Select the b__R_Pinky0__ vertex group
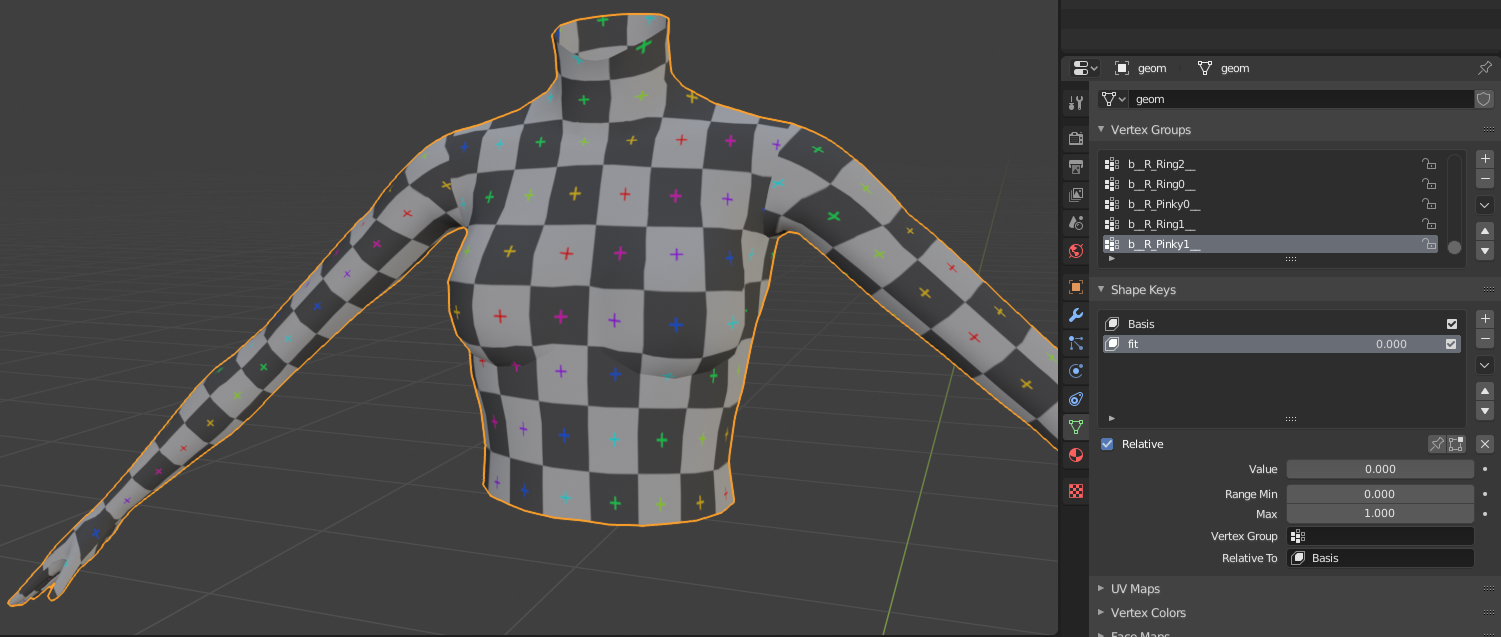Viewport: 1501px width, 637px height. pos(1270,204)
